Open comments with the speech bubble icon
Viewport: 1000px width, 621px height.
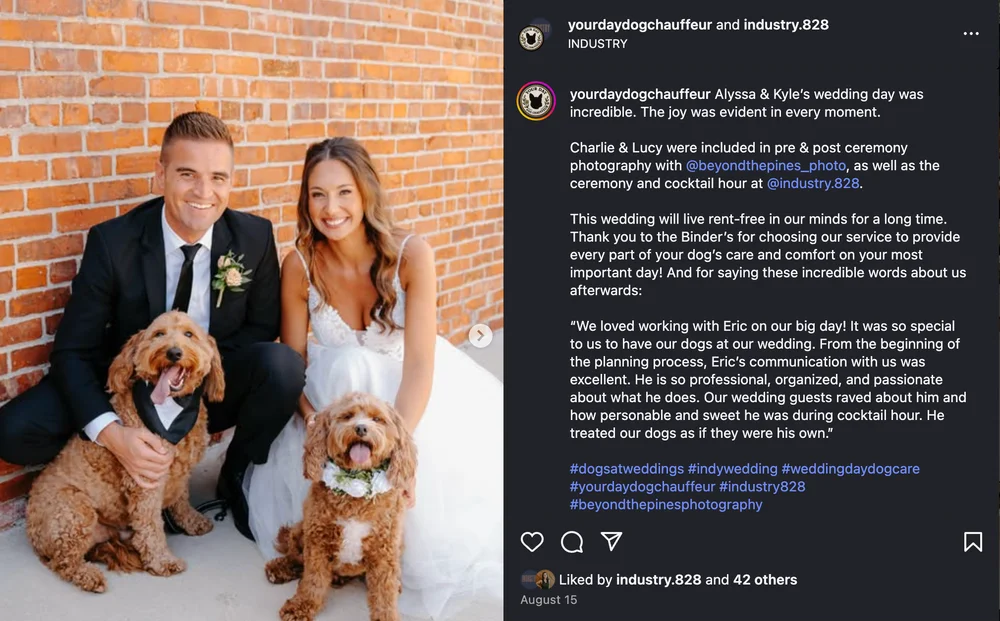[x=571, y=541]
